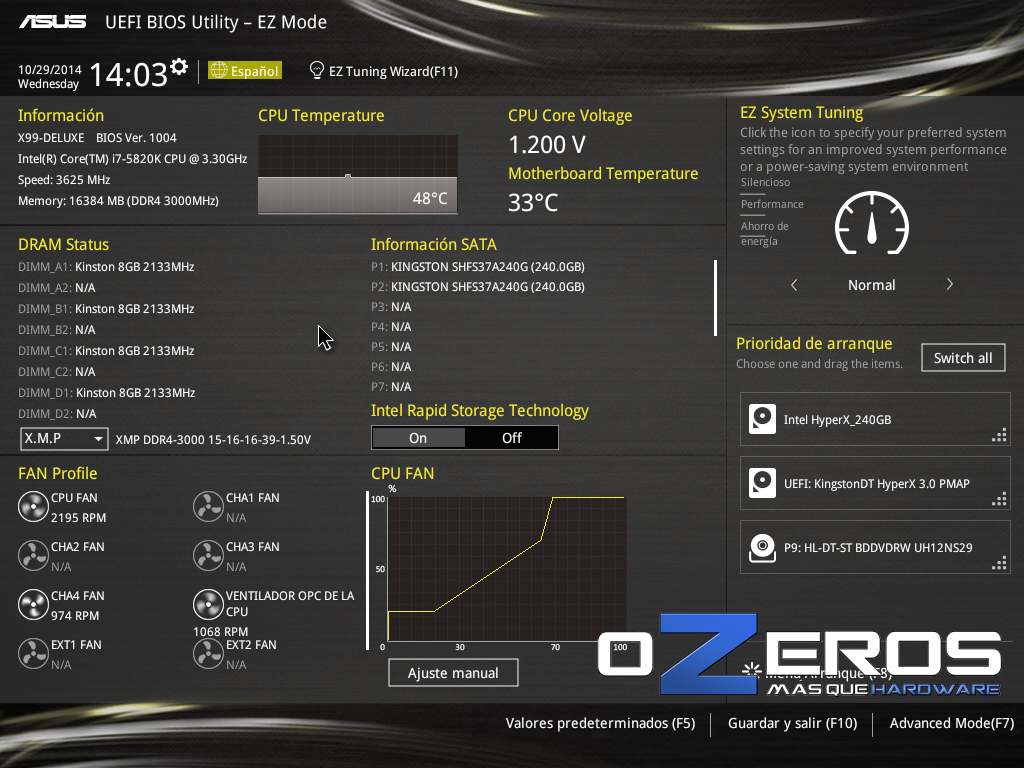This screenshot has width=1024, height=768.
Task: Select the Silencioso tuning option
Action: tap(765, 182)
